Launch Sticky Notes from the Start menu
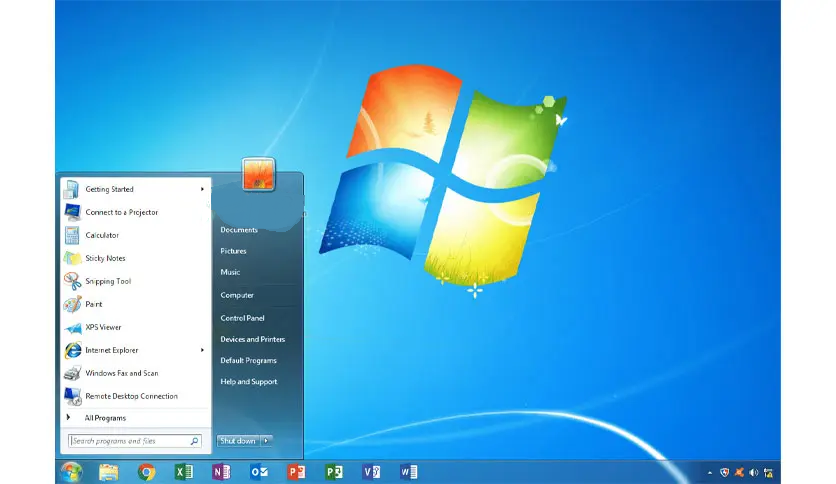The height and width of the screenshot is (484, 836). [105, 258]
